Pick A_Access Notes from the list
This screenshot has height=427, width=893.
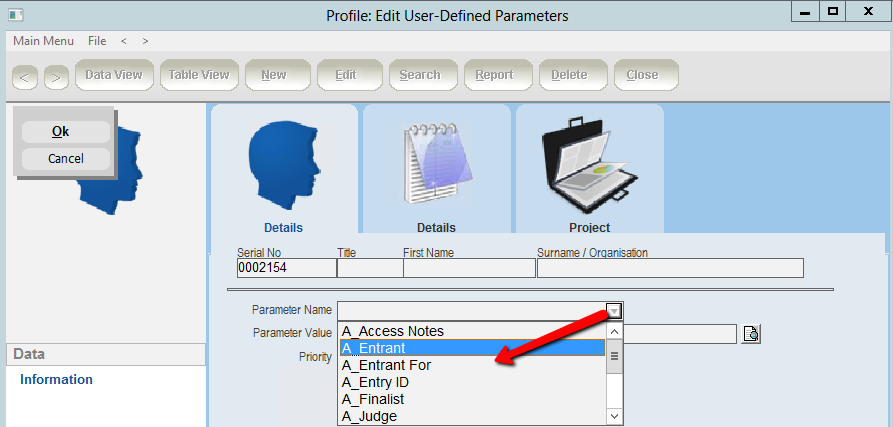(472, 331)
